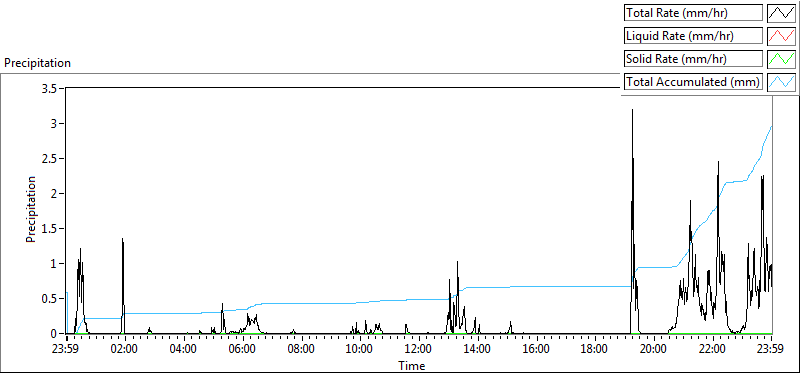
Task: Select the Liquid Rate (mm/hr) legend label
Action: click(693, 36)
